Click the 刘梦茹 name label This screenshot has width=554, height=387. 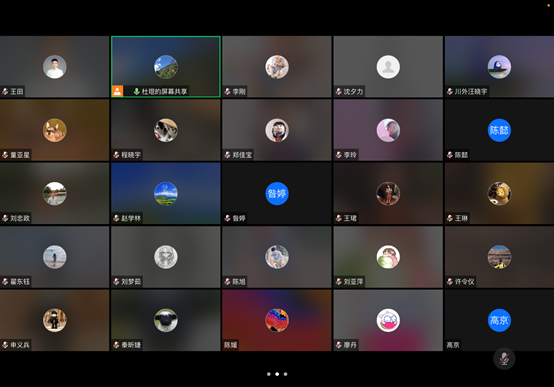click(x=131, y=282)
